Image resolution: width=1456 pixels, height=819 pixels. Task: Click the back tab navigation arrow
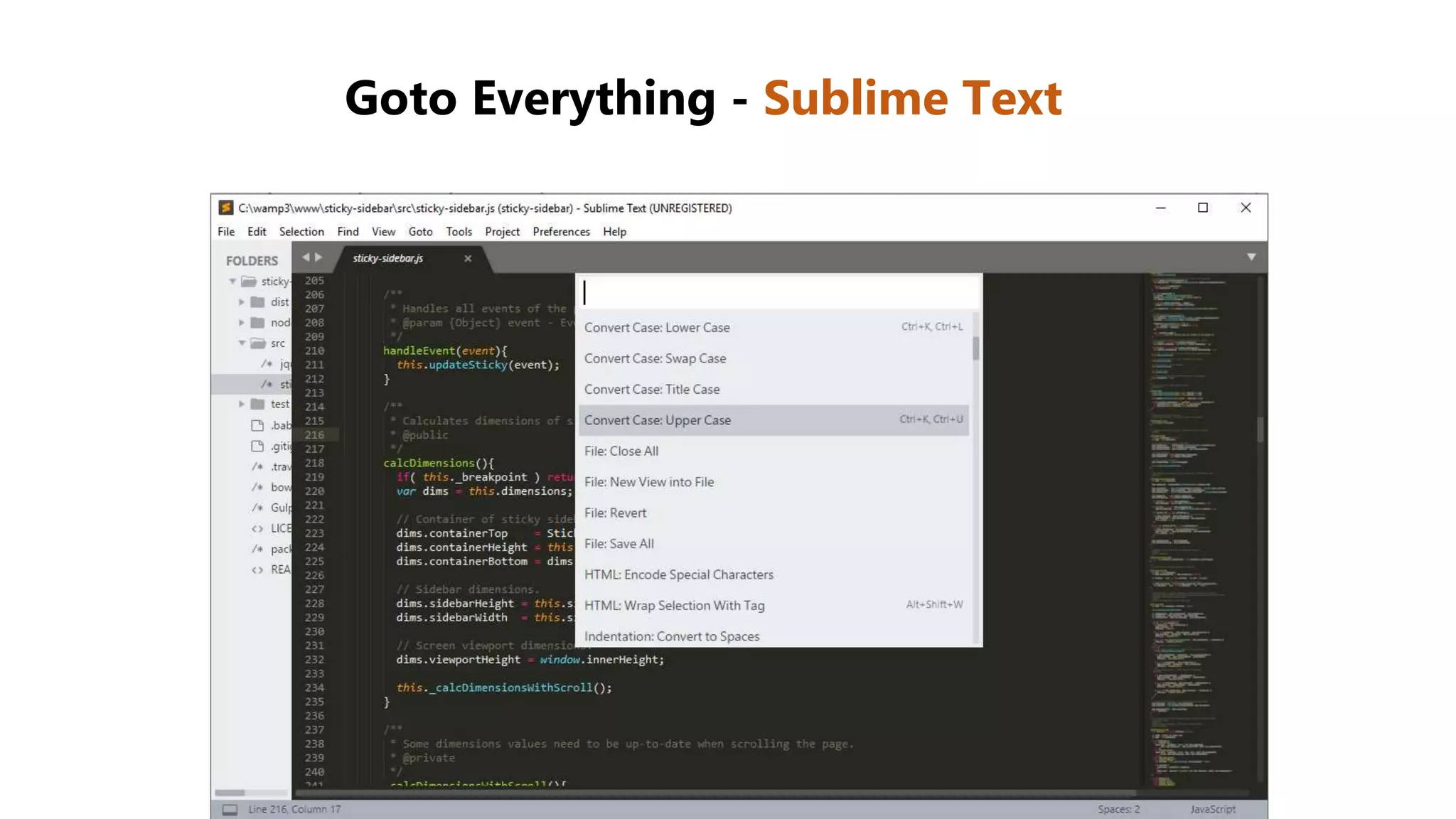coord(306,257)
